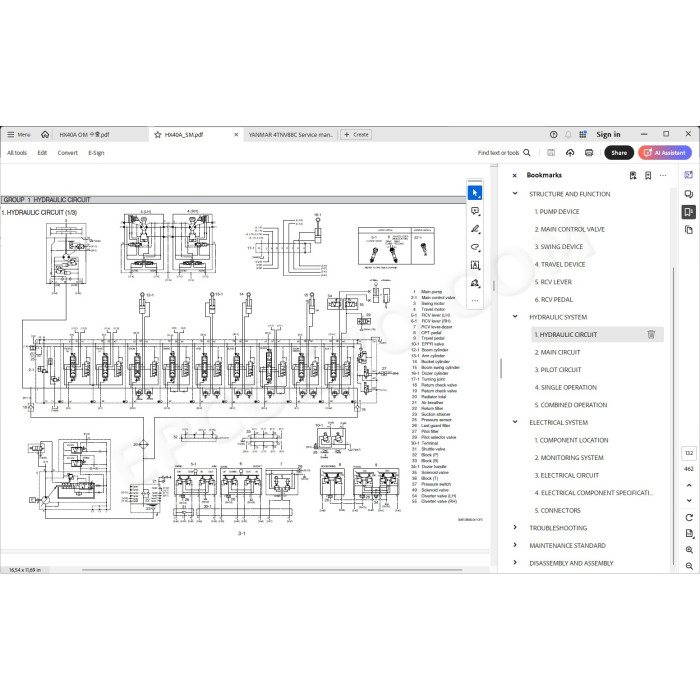This screenshot has height=700, width=700.
Task: Close the HX40A_SM.pdf tab
Action: click(236, 134)
